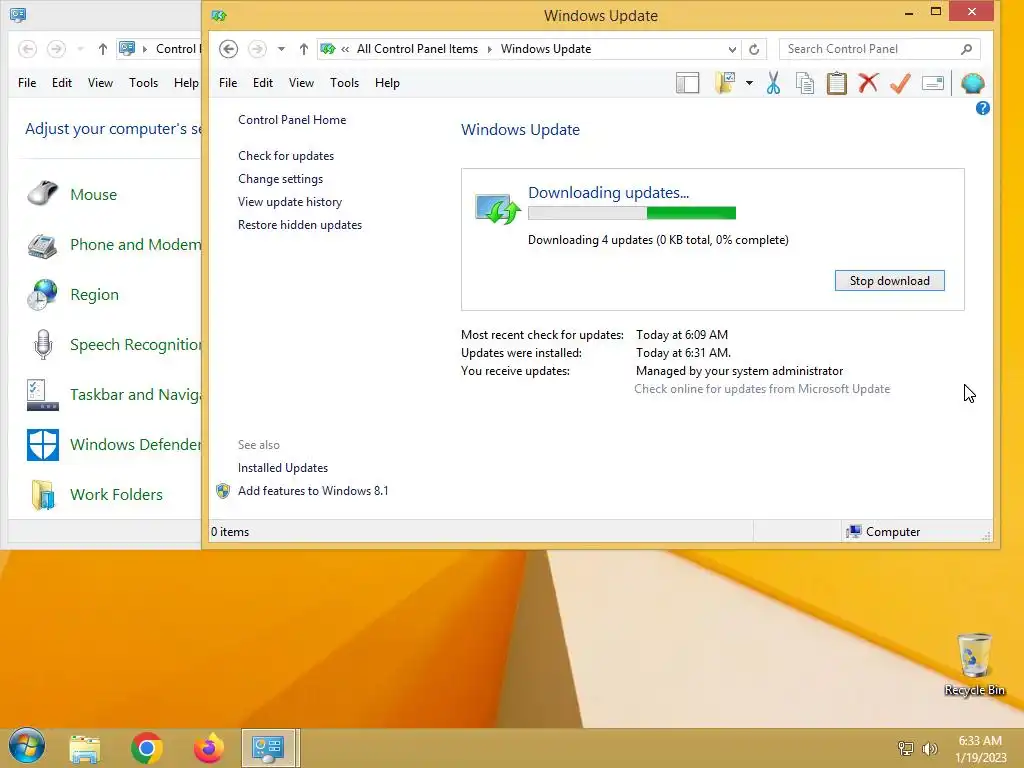Click the Start button on taskbar
The image size is (1024, 768).
click(x=27, y=746)
